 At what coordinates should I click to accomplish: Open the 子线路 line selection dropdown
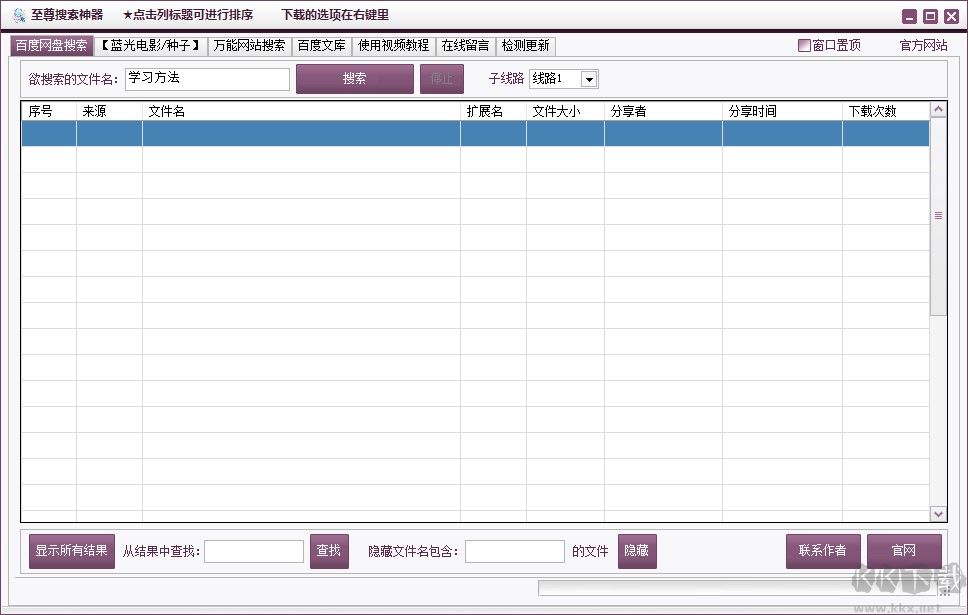click(x=589, y=79)
